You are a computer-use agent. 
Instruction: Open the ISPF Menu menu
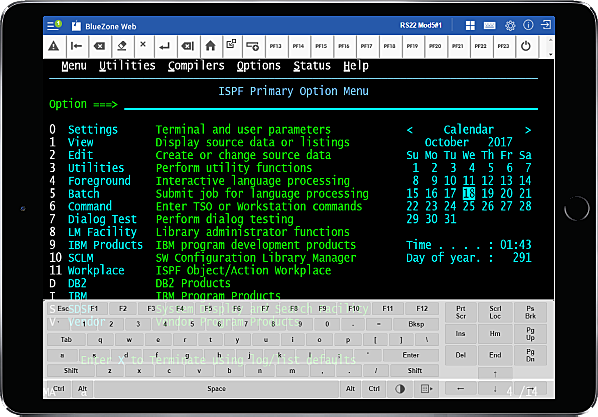coord(74,66)
